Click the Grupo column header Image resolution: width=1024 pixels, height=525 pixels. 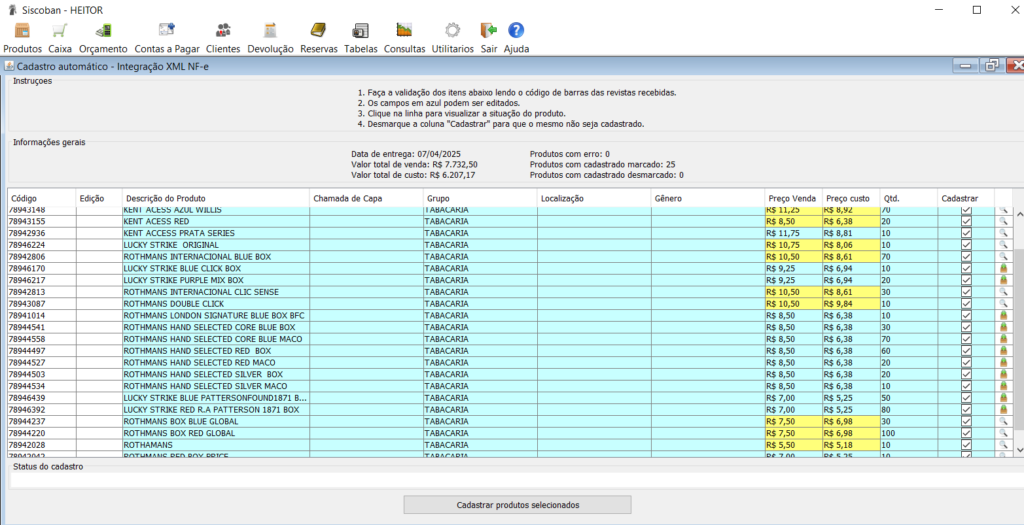point(480,198)
